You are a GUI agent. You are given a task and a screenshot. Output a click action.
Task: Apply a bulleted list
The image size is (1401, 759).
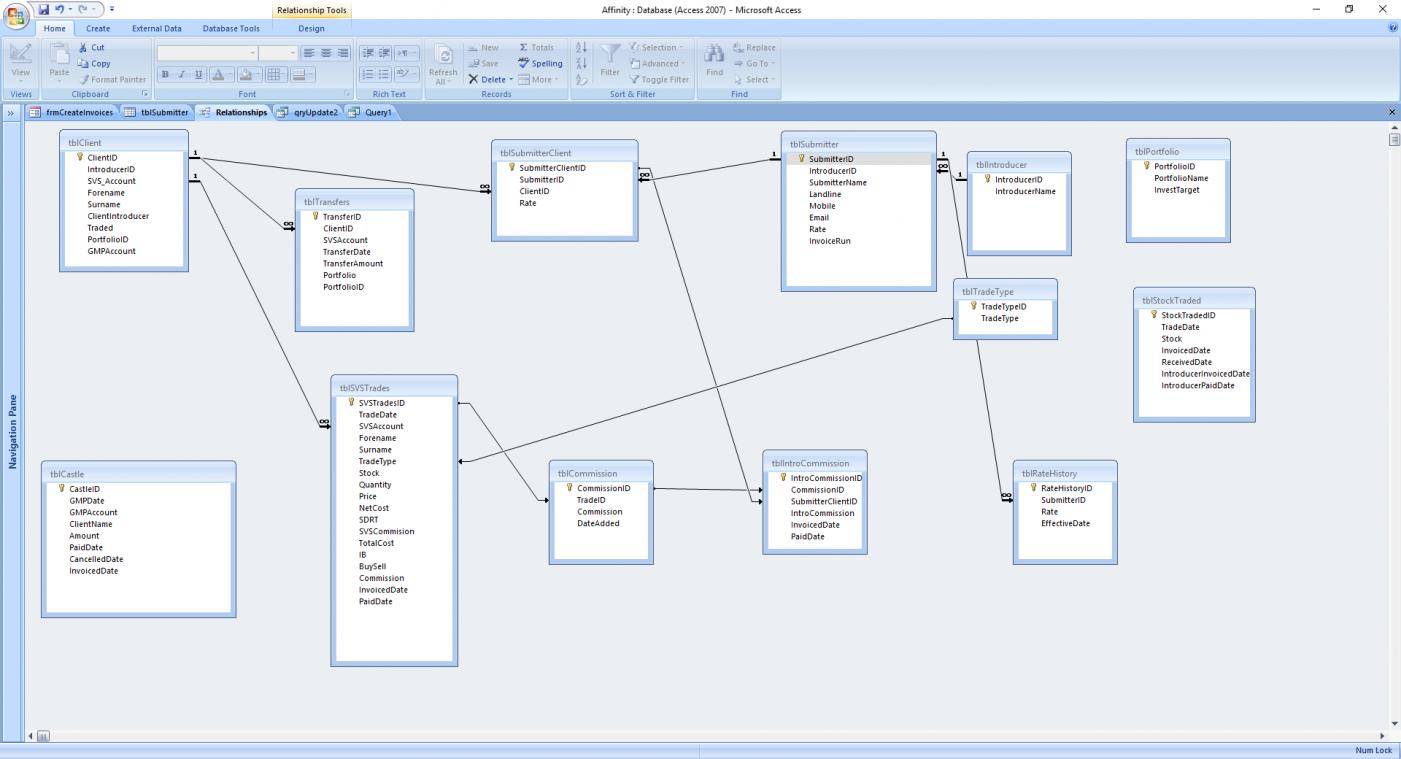(x=384, y=74)
